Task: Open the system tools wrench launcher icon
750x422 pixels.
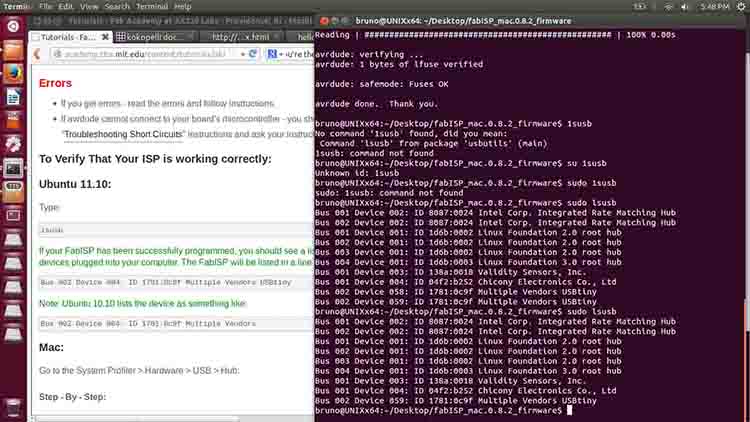Action: 13,144
